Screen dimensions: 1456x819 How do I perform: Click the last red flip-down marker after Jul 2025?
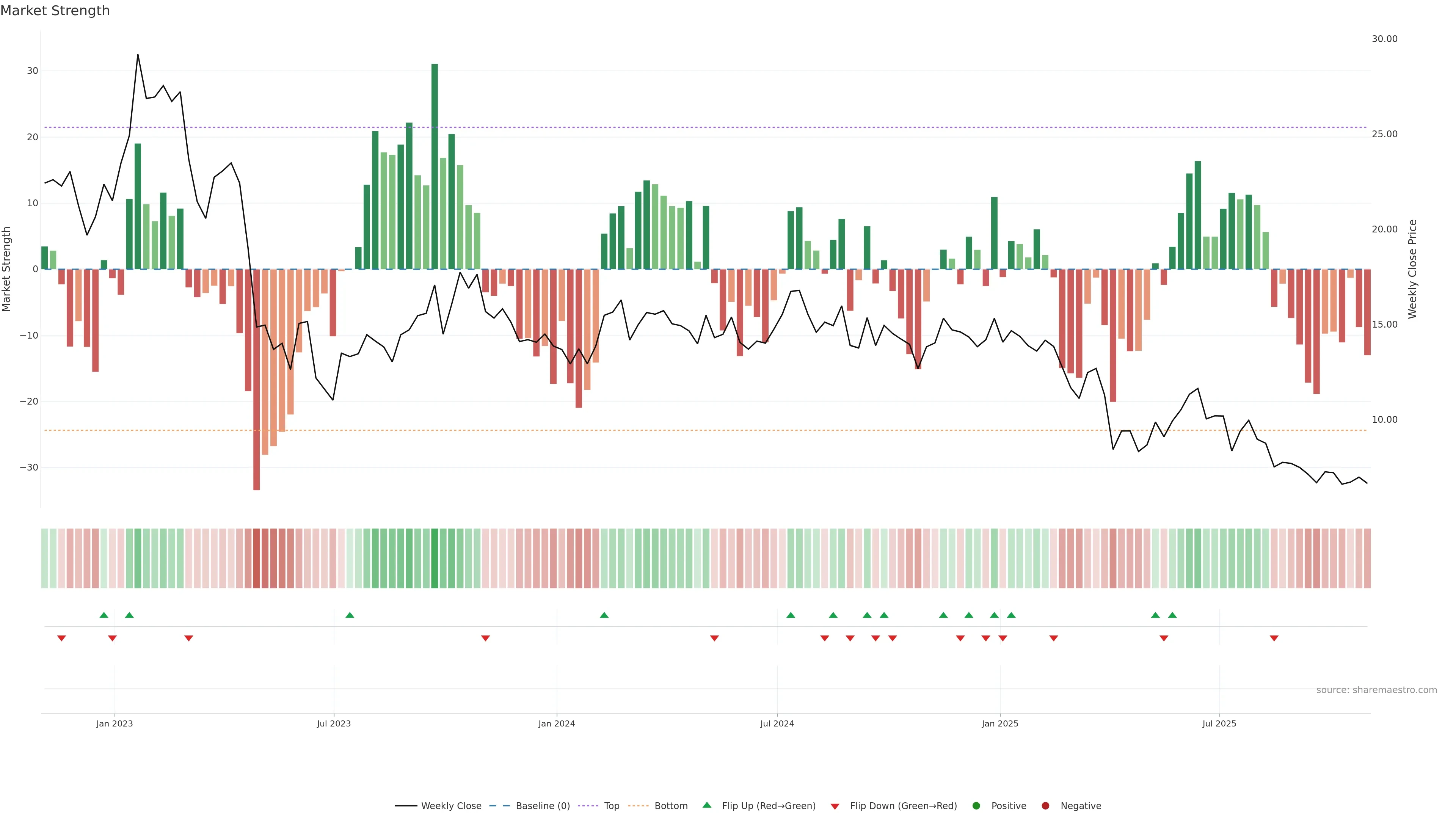(1274, 638)
